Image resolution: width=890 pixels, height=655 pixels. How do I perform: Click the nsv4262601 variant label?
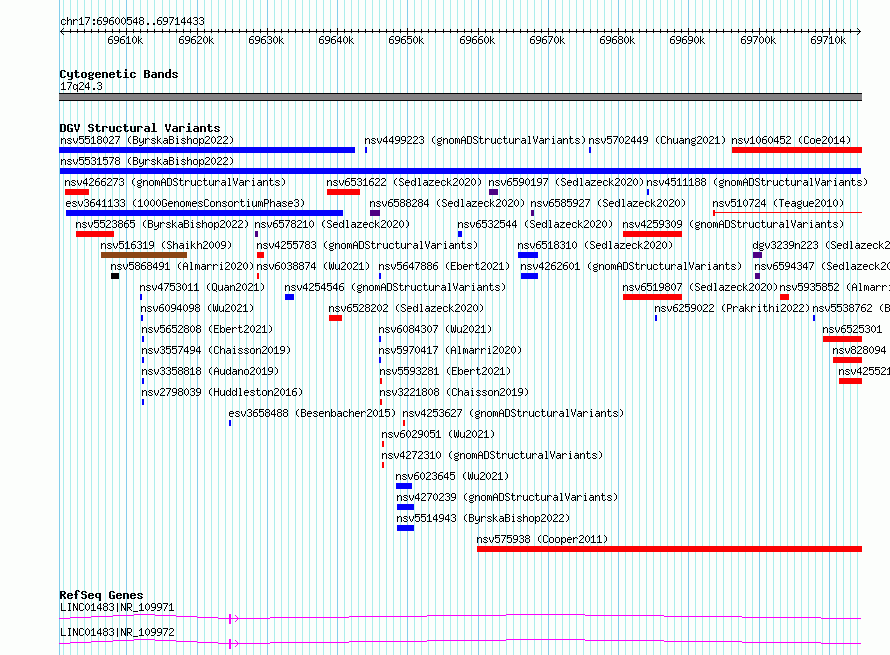point(631,266)
